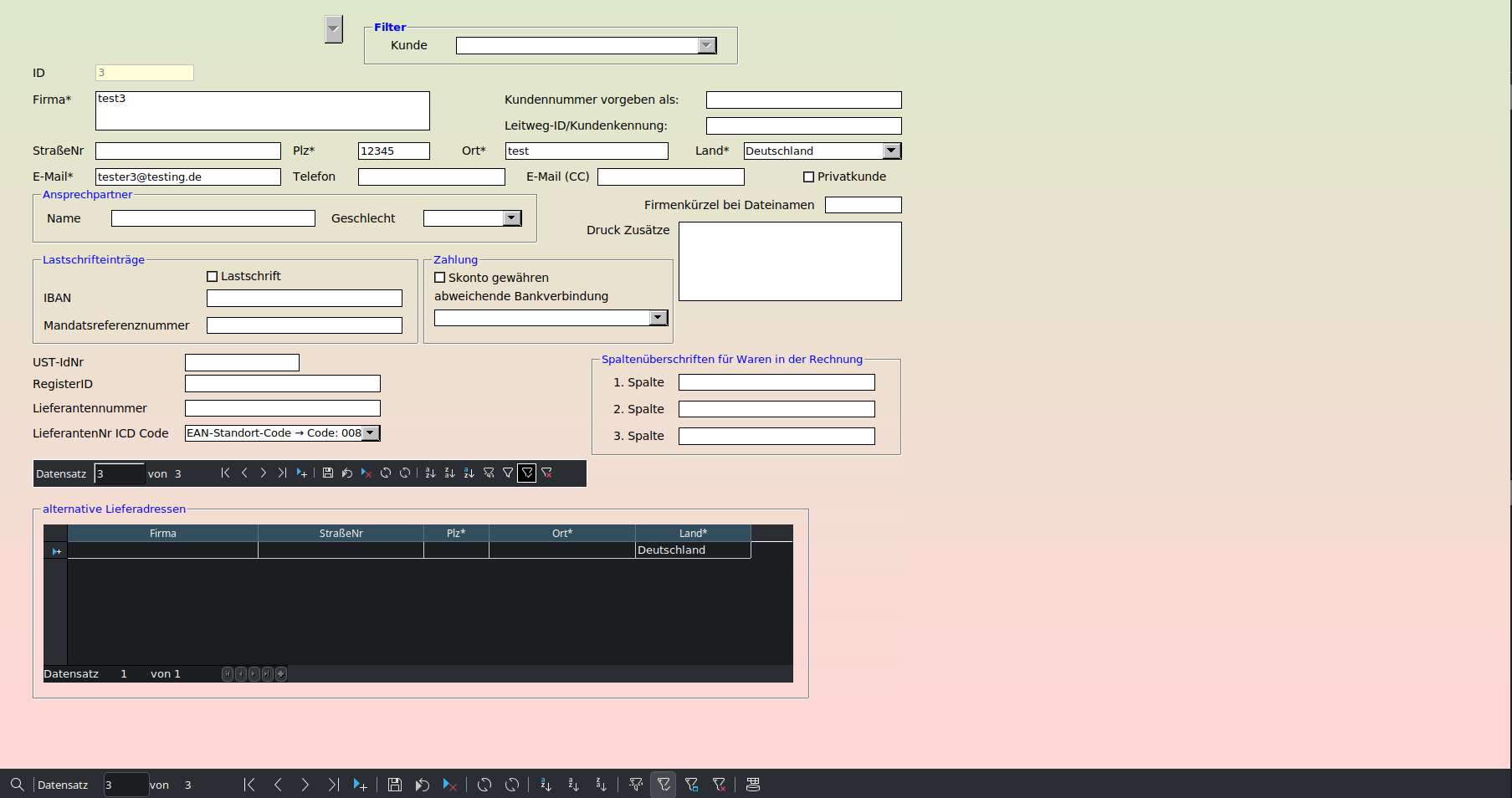Delete record in inner form navigation bar
Viewport: 1512px width, 798px height.
366,473
